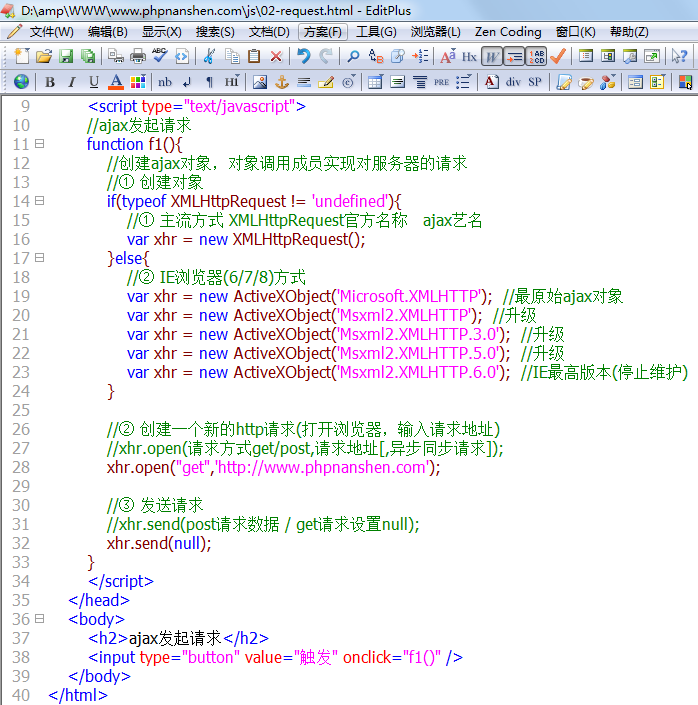Toggle line numbers display button
Screen dimensions: 698x705
click(x=536, y=57)
